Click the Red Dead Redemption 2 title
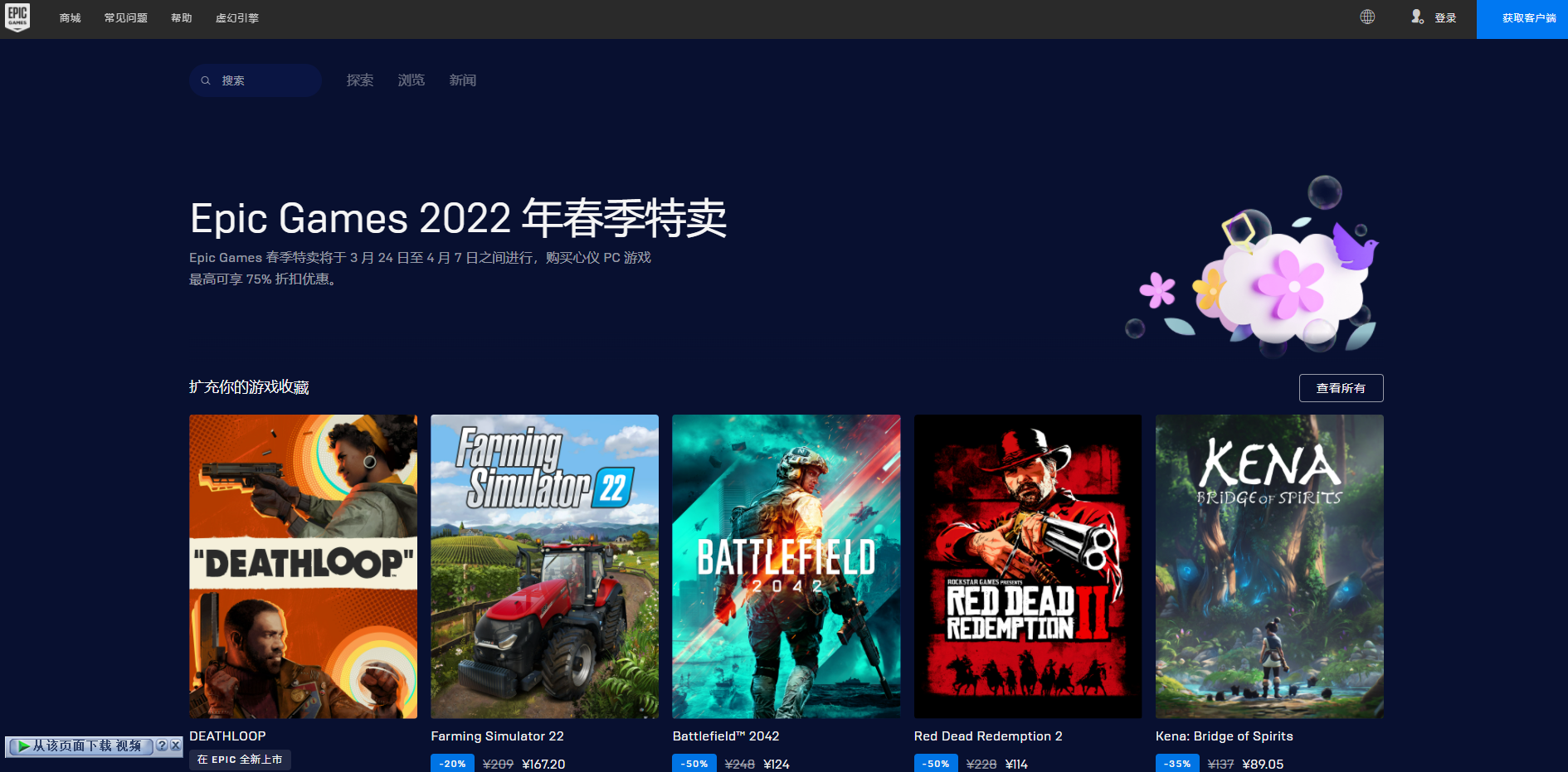The width and height of the screenshot is (1568, 772). pos(988,736)
